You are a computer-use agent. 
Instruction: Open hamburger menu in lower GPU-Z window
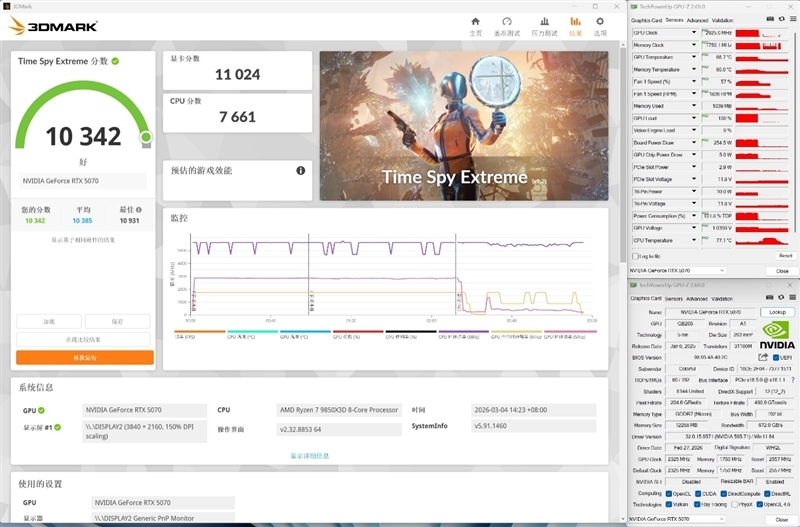[x=793, y=297]
